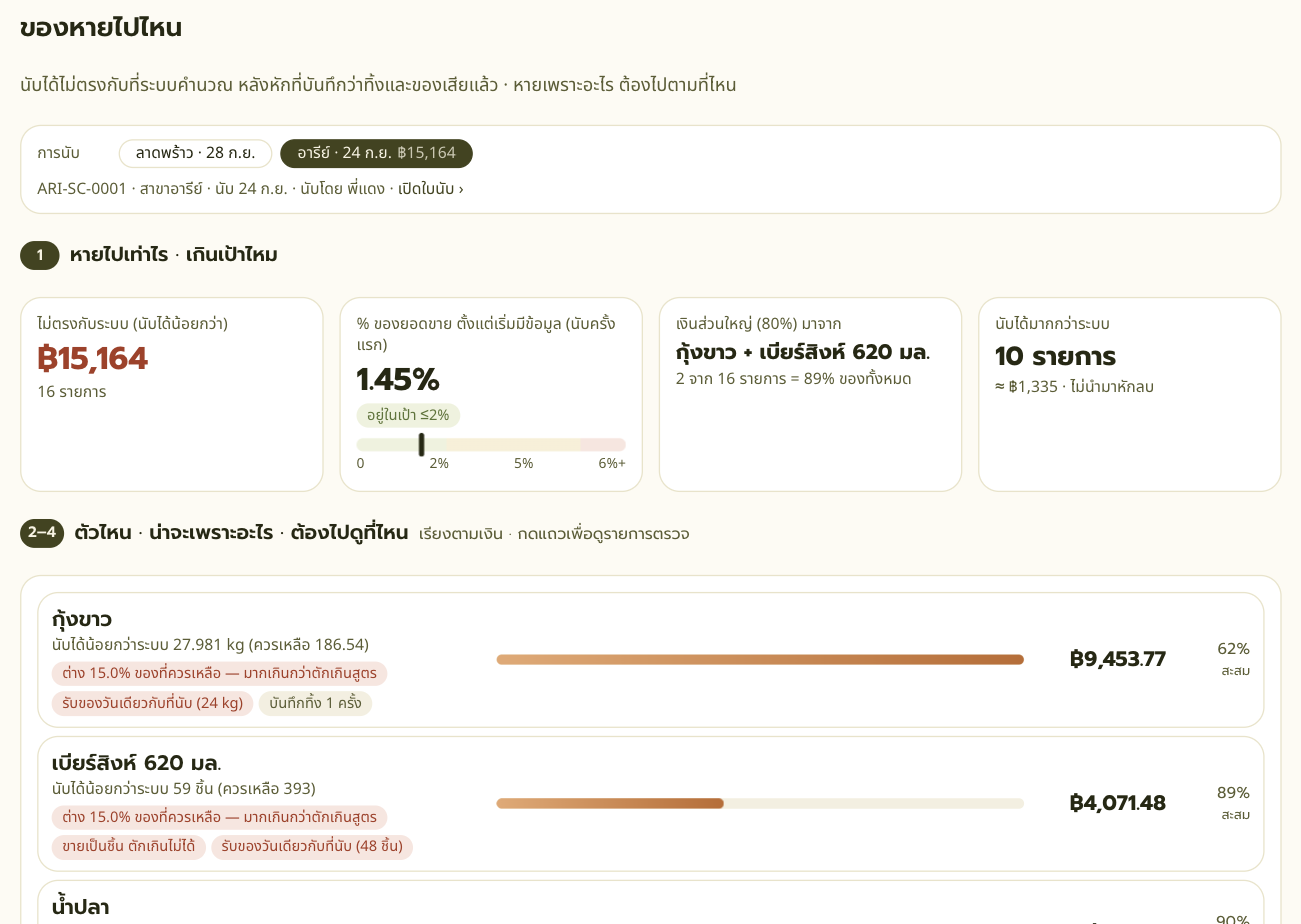Click the 'ของหายไปไหน' page title
The image size is (1301, 924).
[101, 28]
